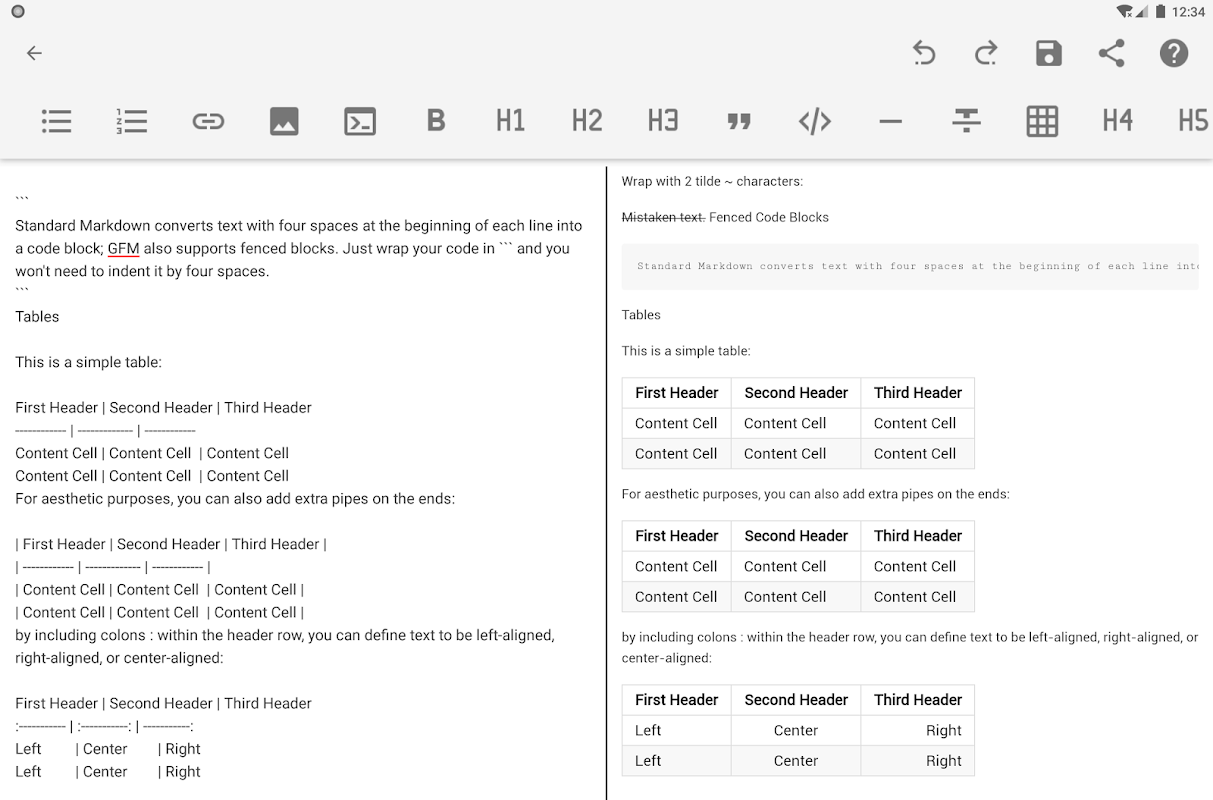Tap 'This is a simple table:' in editor
The width and height of the screenshot is (1213, 800).
[88, 362]
